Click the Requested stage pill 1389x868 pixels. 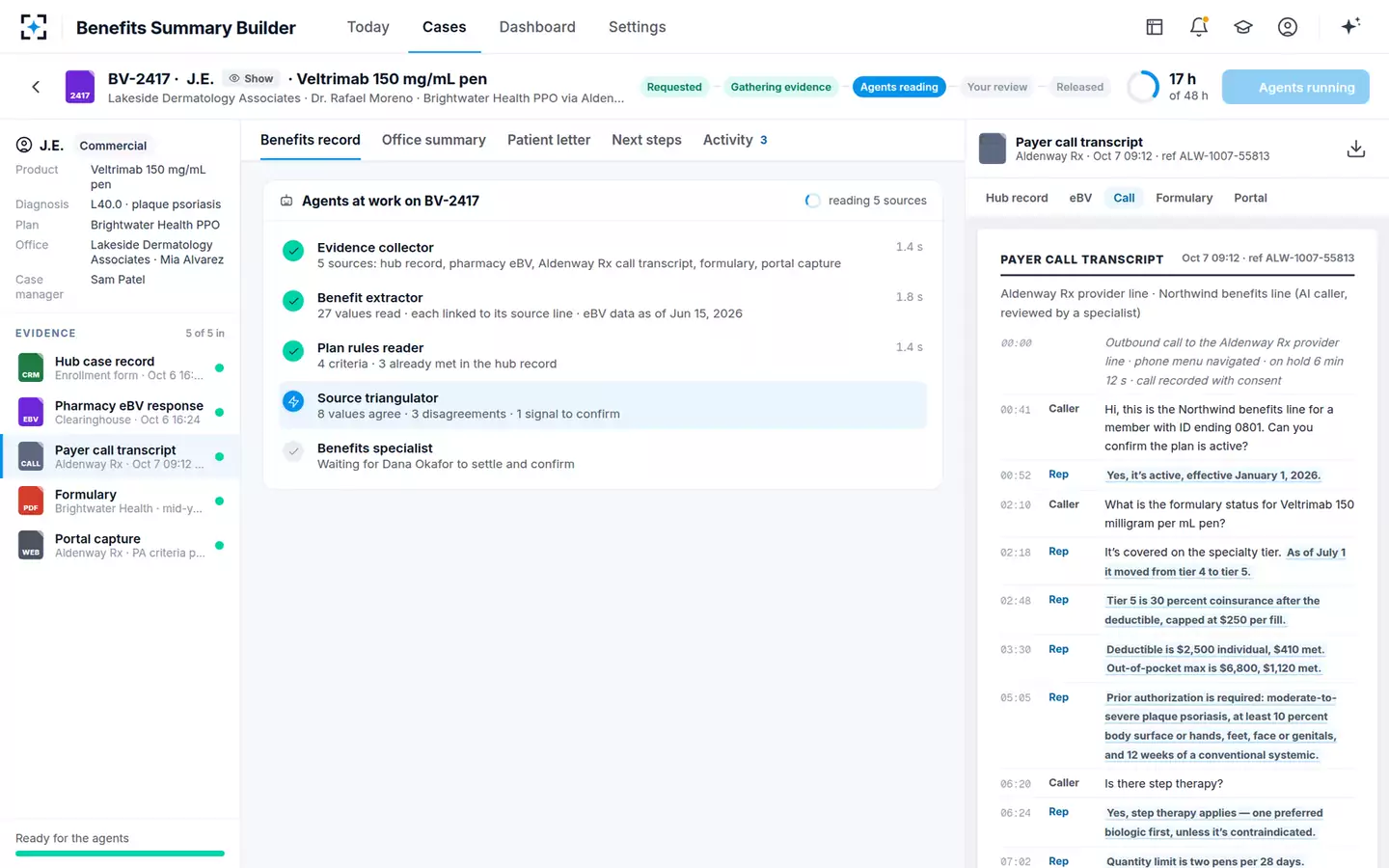click(x=674, y=87)
